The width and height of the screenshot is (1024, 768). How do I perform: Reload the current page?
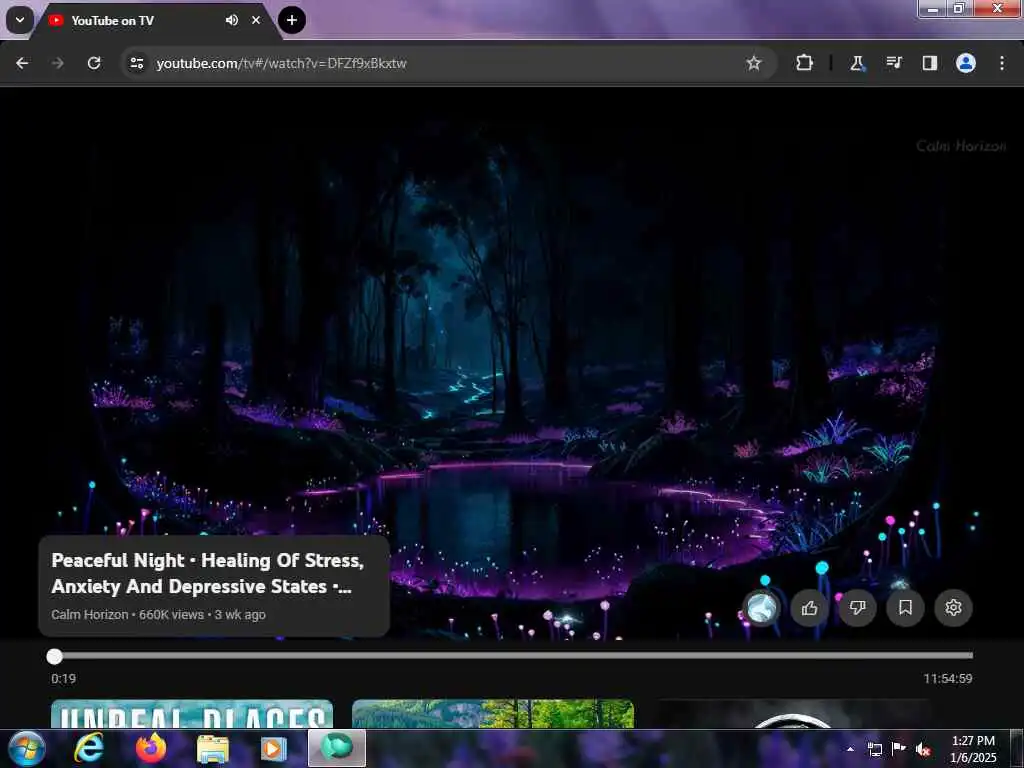pos(94,63)
